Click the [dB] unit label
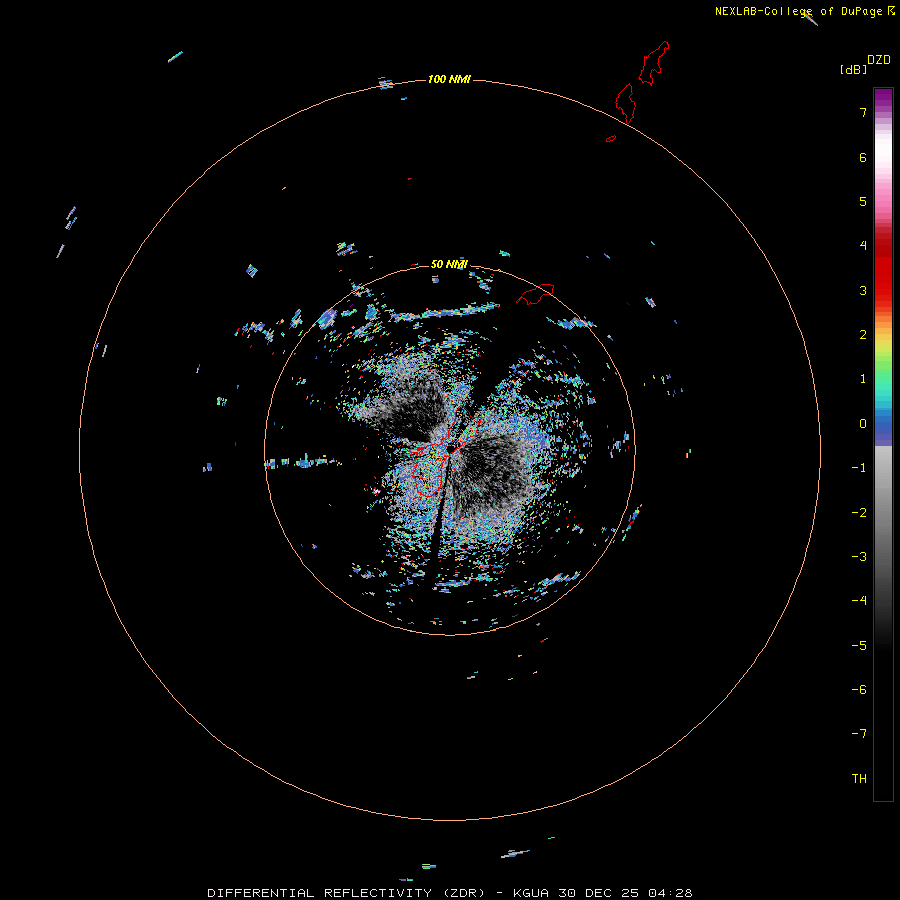The width and height of the screenshot is (900, 900). 853,69
